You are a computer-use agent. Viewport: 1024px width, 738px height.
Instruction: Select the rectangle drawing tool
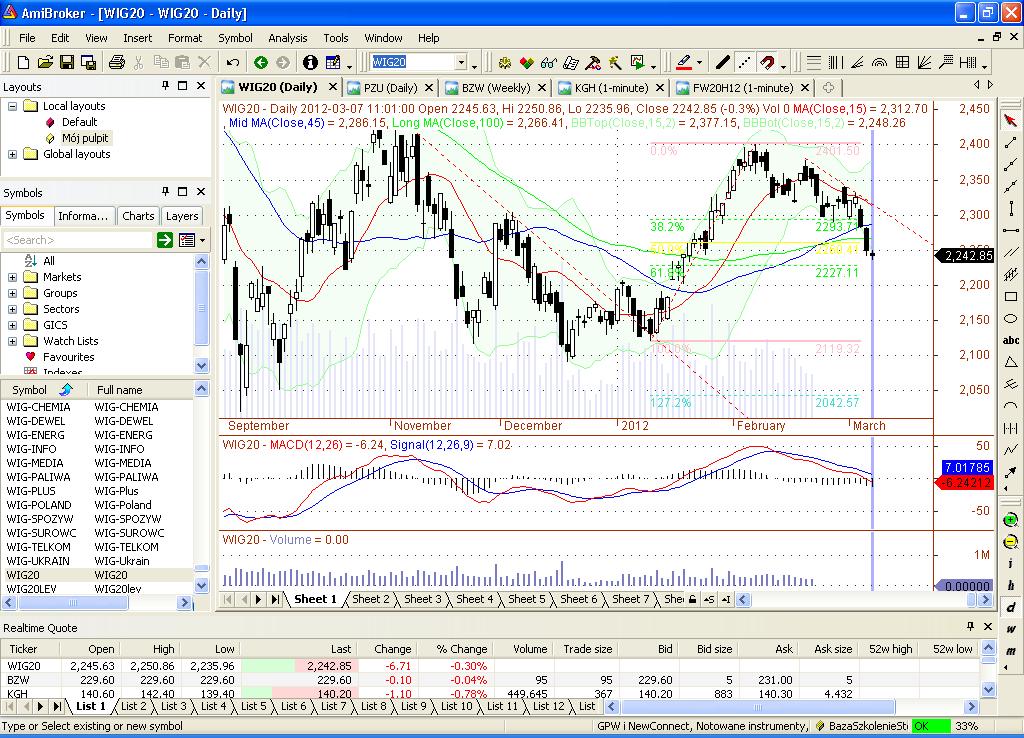[x=1010, y=297]
